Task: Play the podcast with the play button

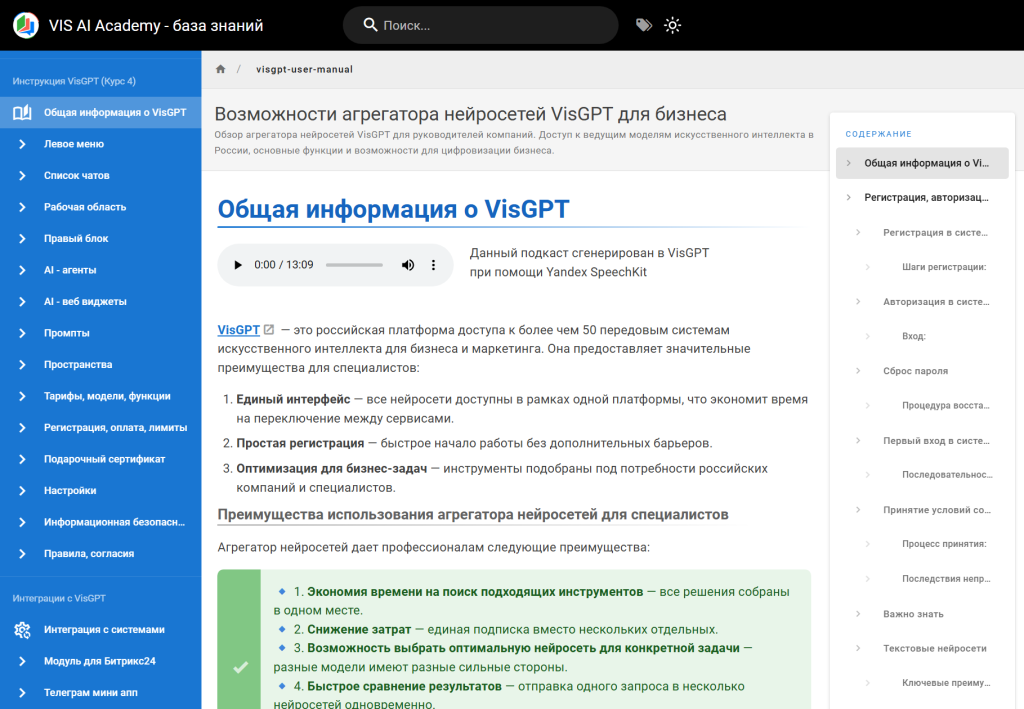Action: [x=236, y=264]
